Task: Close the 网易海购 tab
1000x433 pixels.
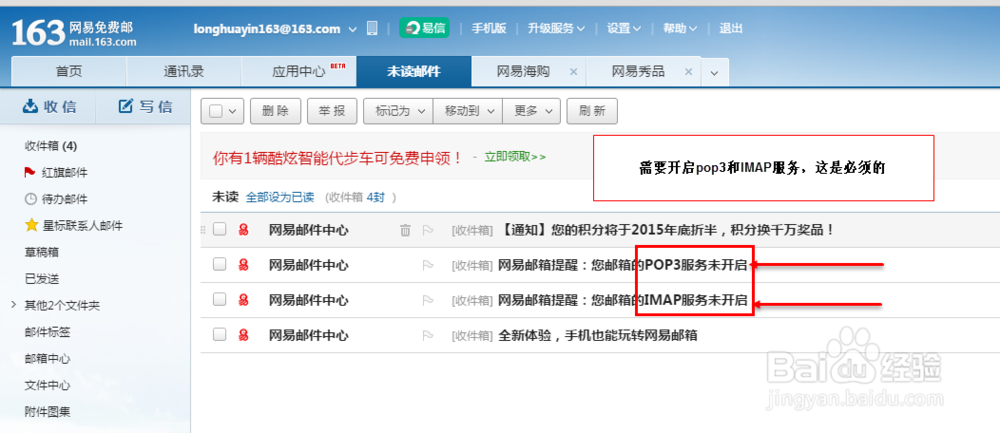Action: (573, 72)
